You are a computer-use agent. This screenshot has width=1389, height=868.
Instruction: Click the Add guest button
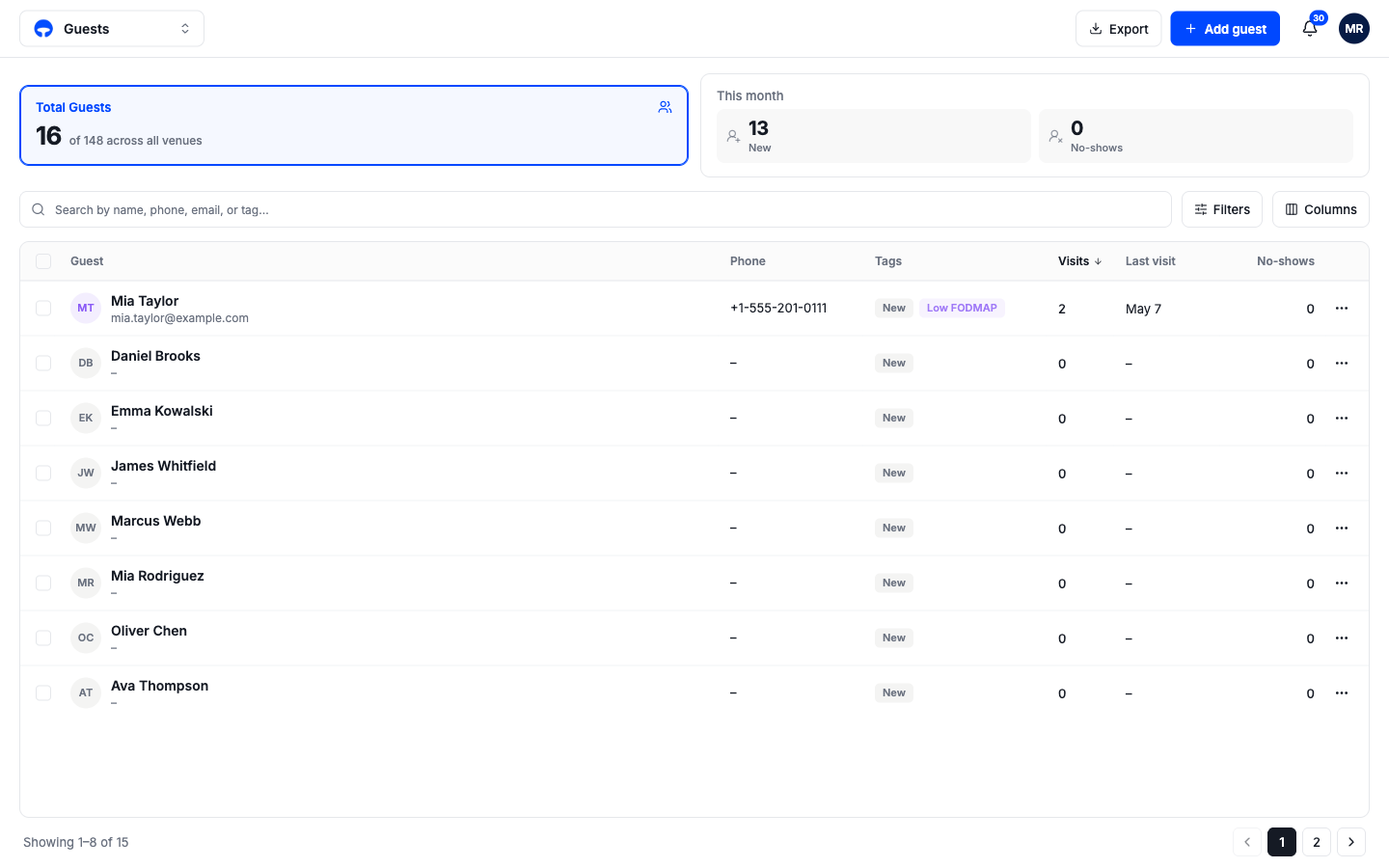point(1225,29)
